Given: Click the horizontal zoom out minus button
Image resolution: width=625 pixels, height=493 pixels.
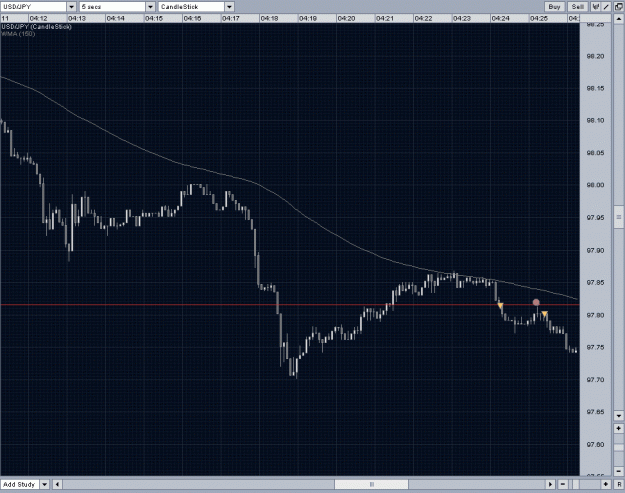Looking at the screenshot, I should coord(563,484).
